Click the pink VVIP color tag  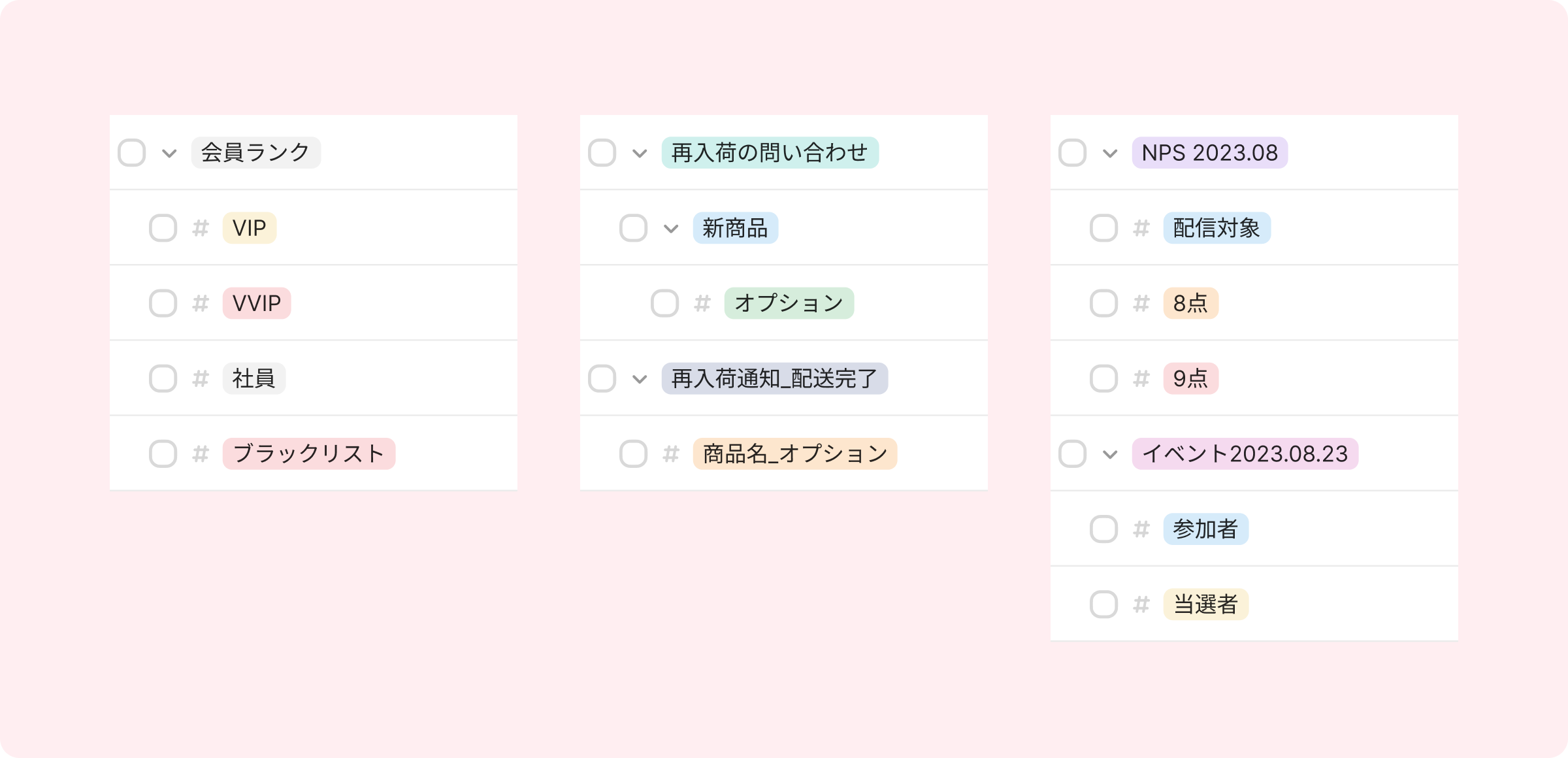tap(257, 303)
